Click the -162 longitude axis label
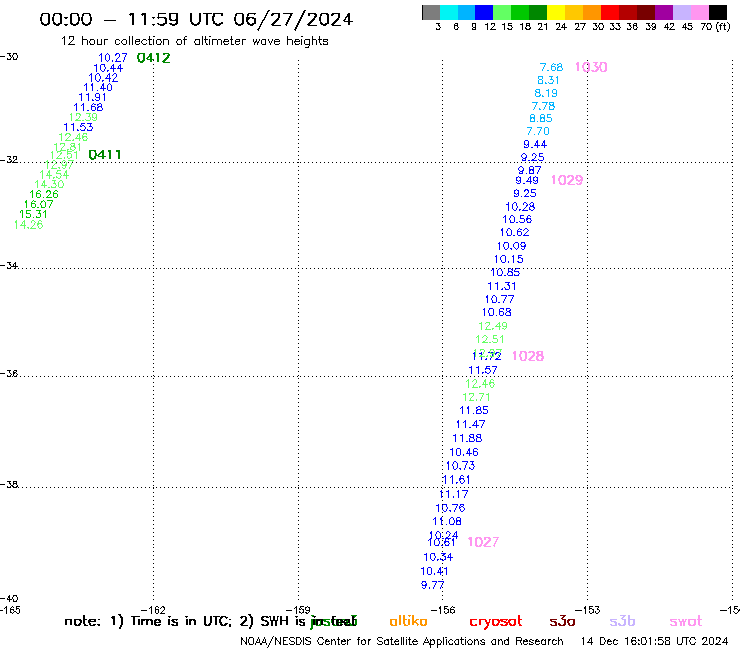The width and height of the screenshot is (740, 650). pyautogui.click(x=153, y=610)
